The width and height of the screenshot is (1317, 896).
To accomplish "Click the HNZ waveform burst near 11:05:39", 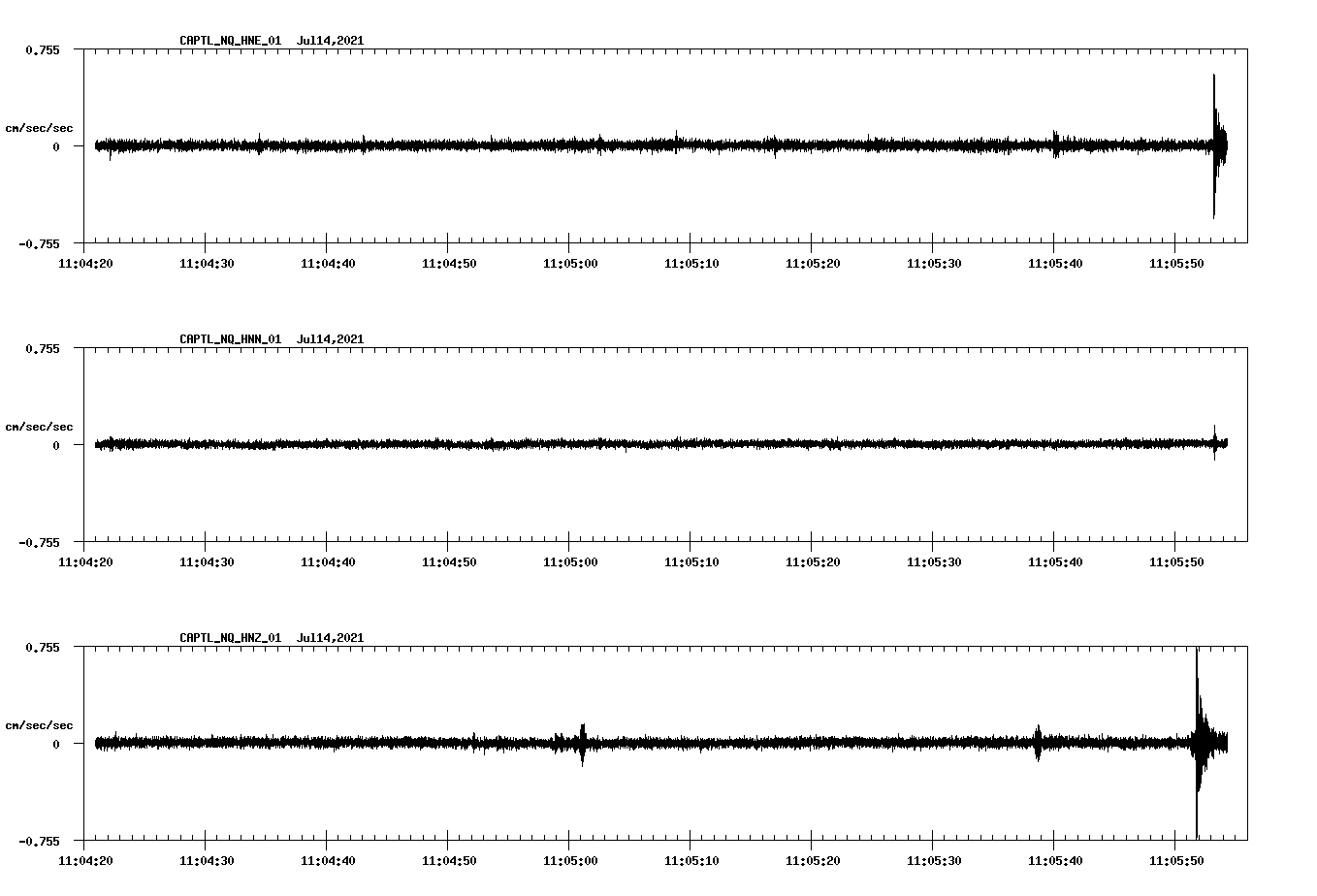I will [1038, 744].
